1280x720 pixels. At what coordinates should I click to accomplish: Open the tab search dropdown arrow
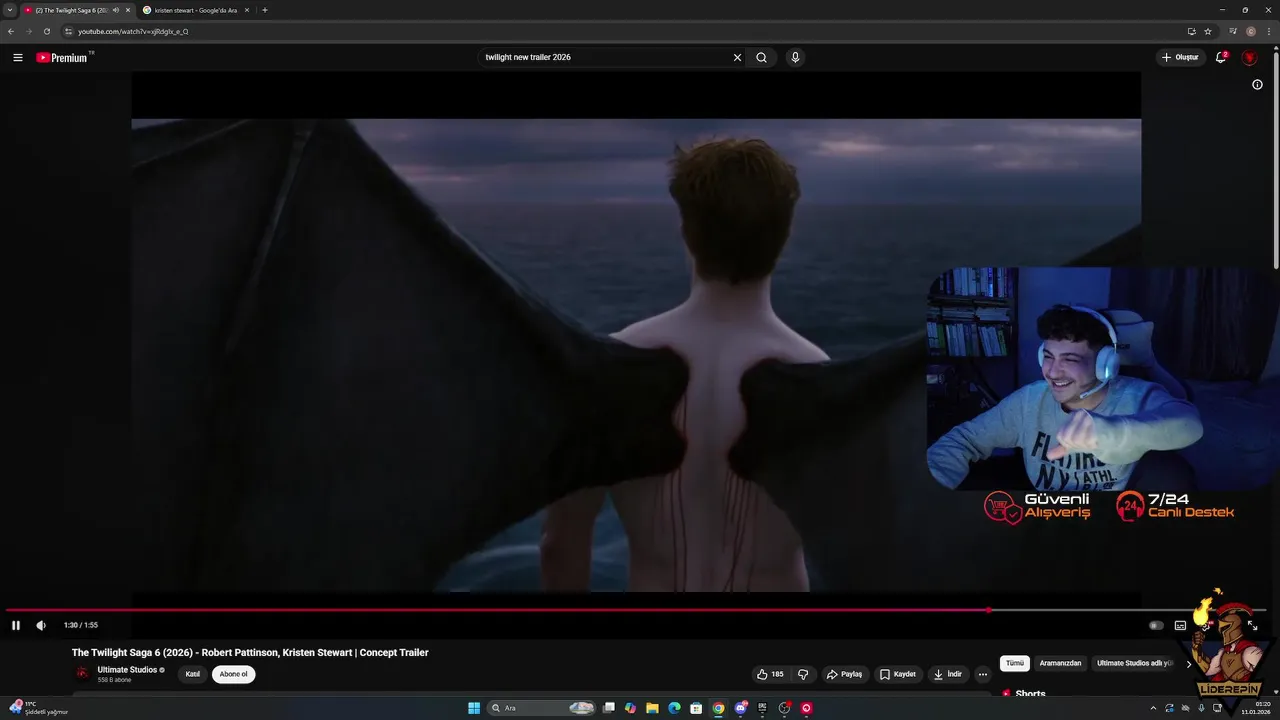pyautogui.click(x=10, y=10)
